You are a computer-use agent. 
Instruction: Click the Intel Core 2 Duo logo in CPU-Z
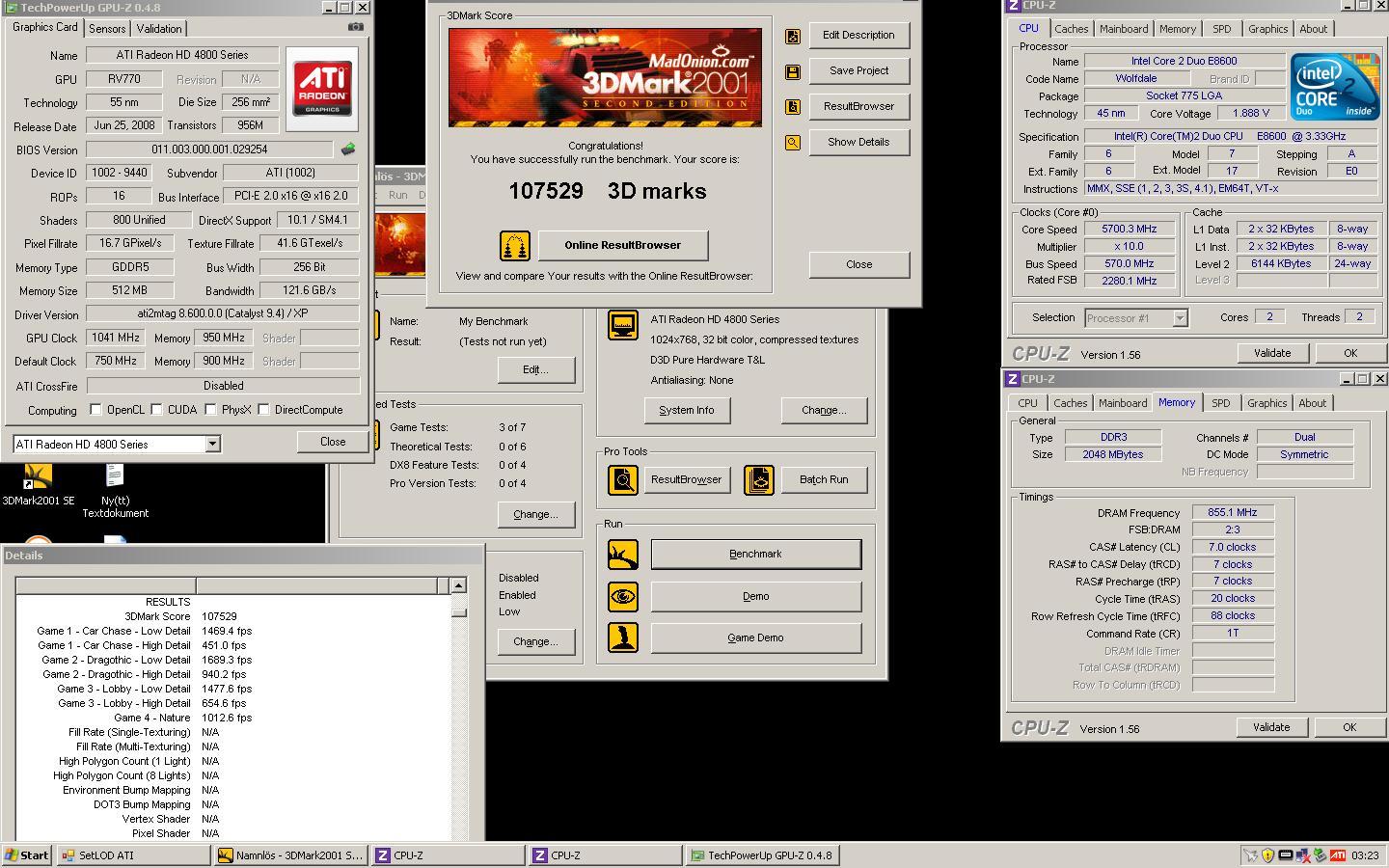pyautogui.click(x=1336, y=88)
